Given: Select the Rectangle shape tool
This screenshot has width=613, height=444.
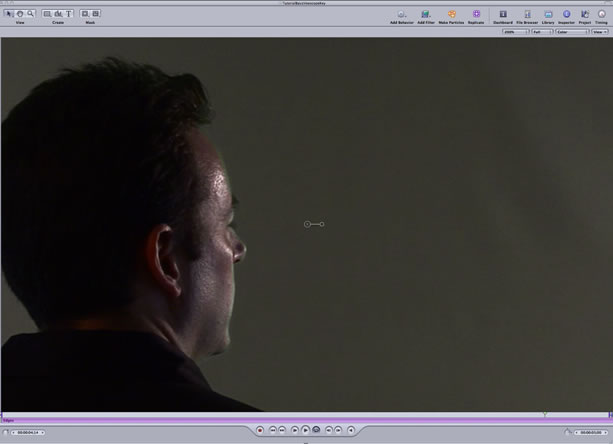Looking at the screenshot, I should [x=47, y=14].
